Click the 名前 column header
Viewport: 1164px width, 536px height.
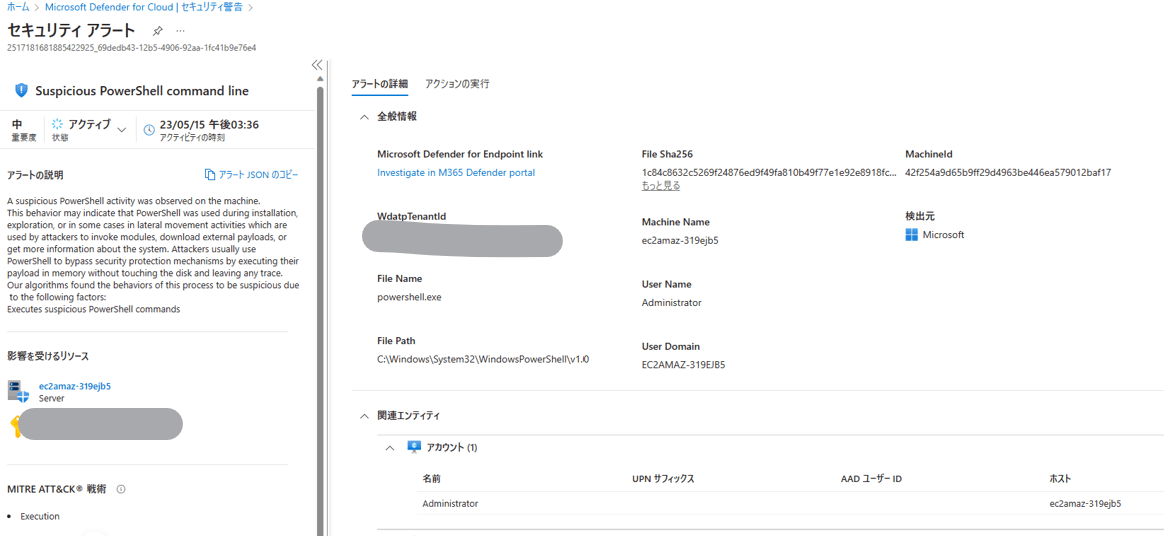[x=432, y=479]
